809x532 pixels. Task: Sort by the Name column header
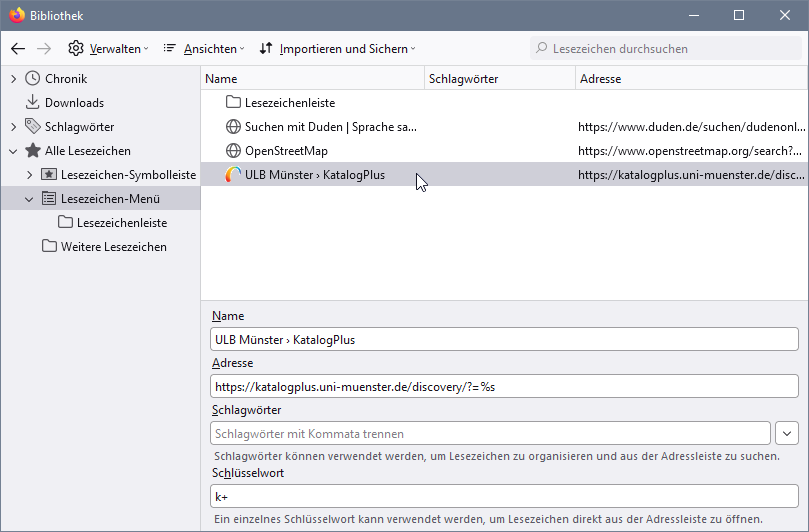(313, 78)
